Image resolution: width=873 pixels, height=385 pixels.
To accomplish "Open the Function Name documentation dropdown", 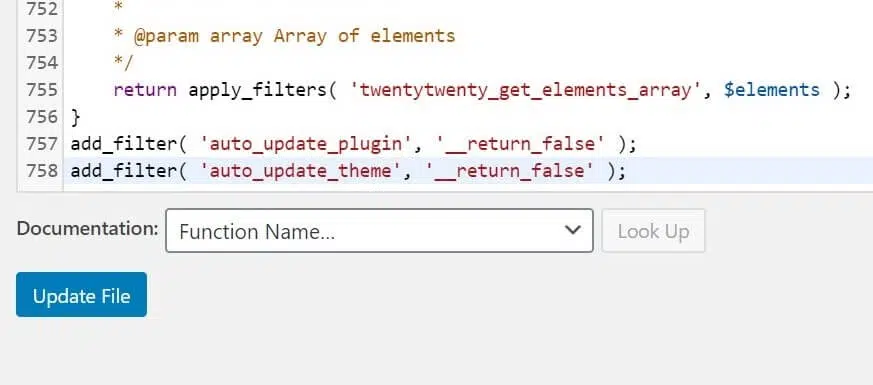I will (x=379, y=231).
